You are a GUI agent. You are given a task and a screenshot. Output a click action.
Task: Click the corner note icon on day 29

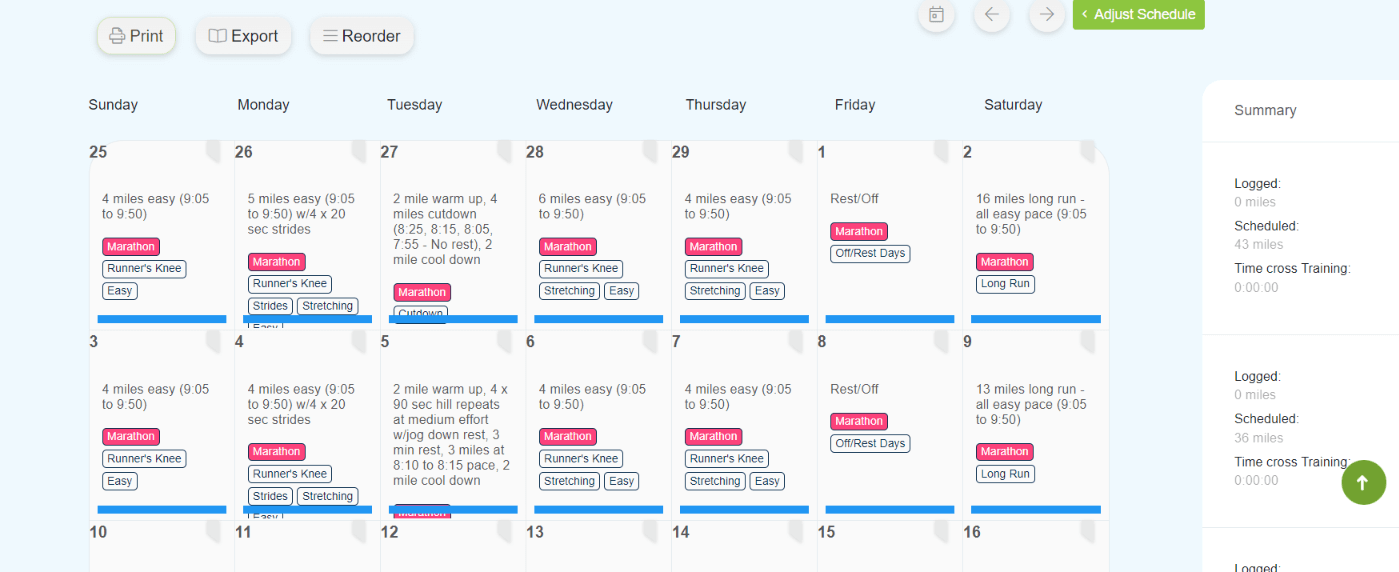[x=796, y=151]
